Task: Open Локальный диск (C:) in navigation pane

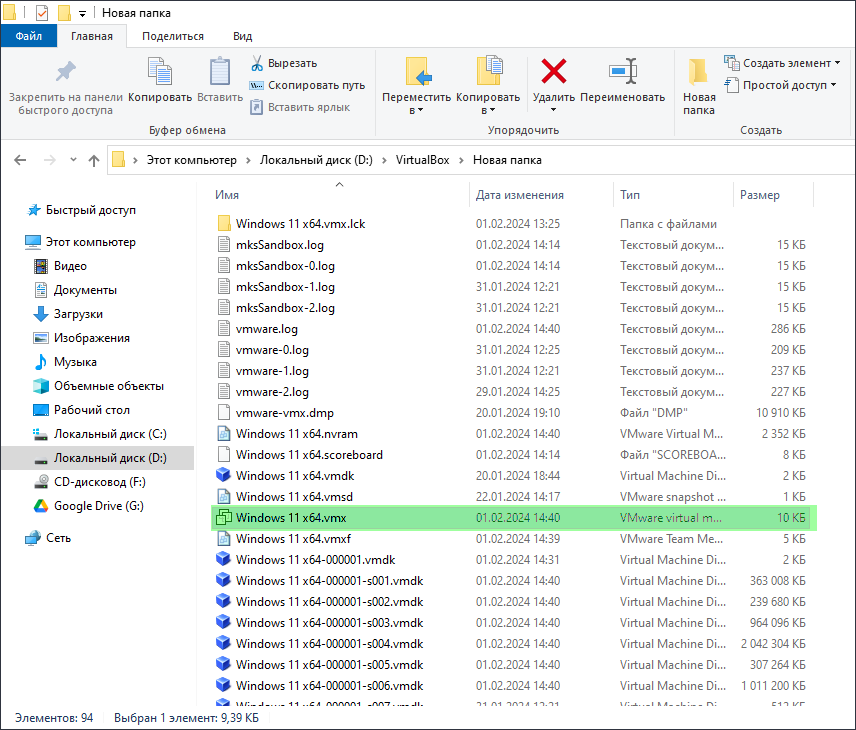Action: point(110,434)
